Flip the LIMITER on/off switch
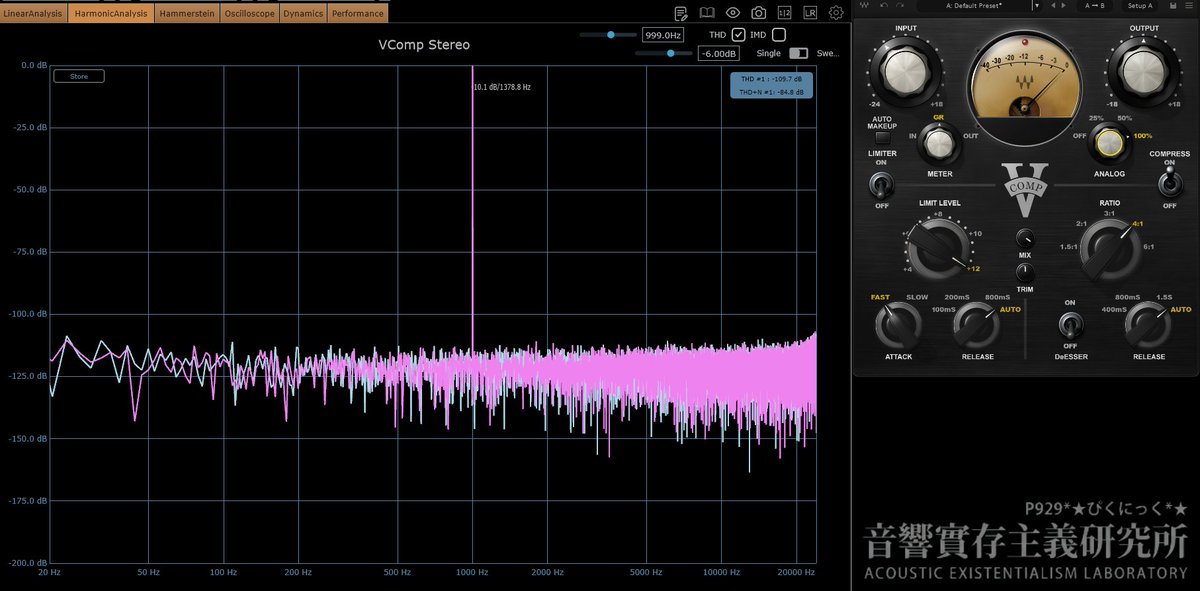The height and width of the screenshot is (591, 1200). (881, 183)
